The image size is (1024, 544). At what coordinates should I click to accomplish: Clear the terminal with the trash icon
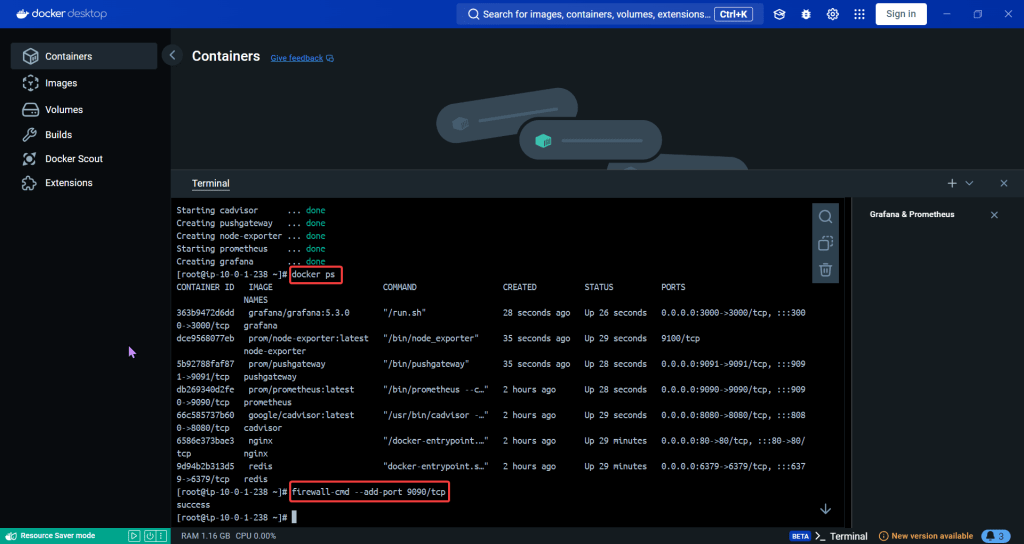(825, 269)
